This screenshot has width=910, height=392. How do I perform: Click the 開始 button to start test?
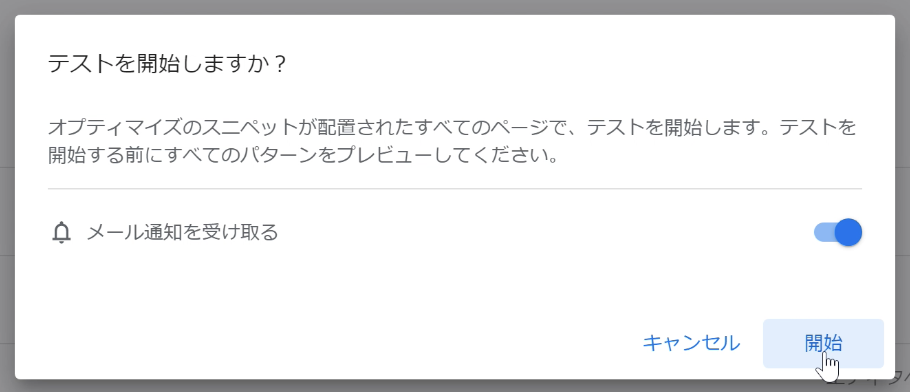(823, 343)
